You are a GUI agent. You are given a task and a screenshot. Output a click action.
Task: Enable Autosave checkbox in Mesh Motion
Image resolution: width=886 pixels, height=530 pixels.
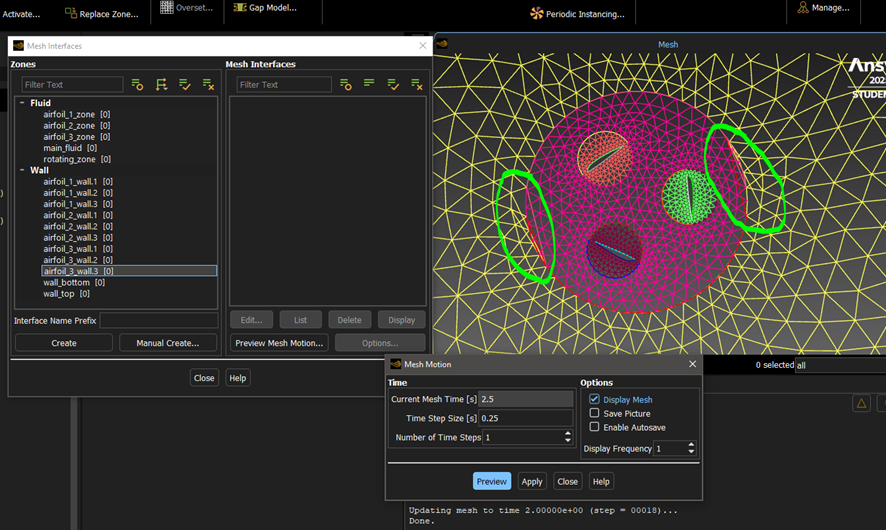pyautogui.click(x=594, y=427)
